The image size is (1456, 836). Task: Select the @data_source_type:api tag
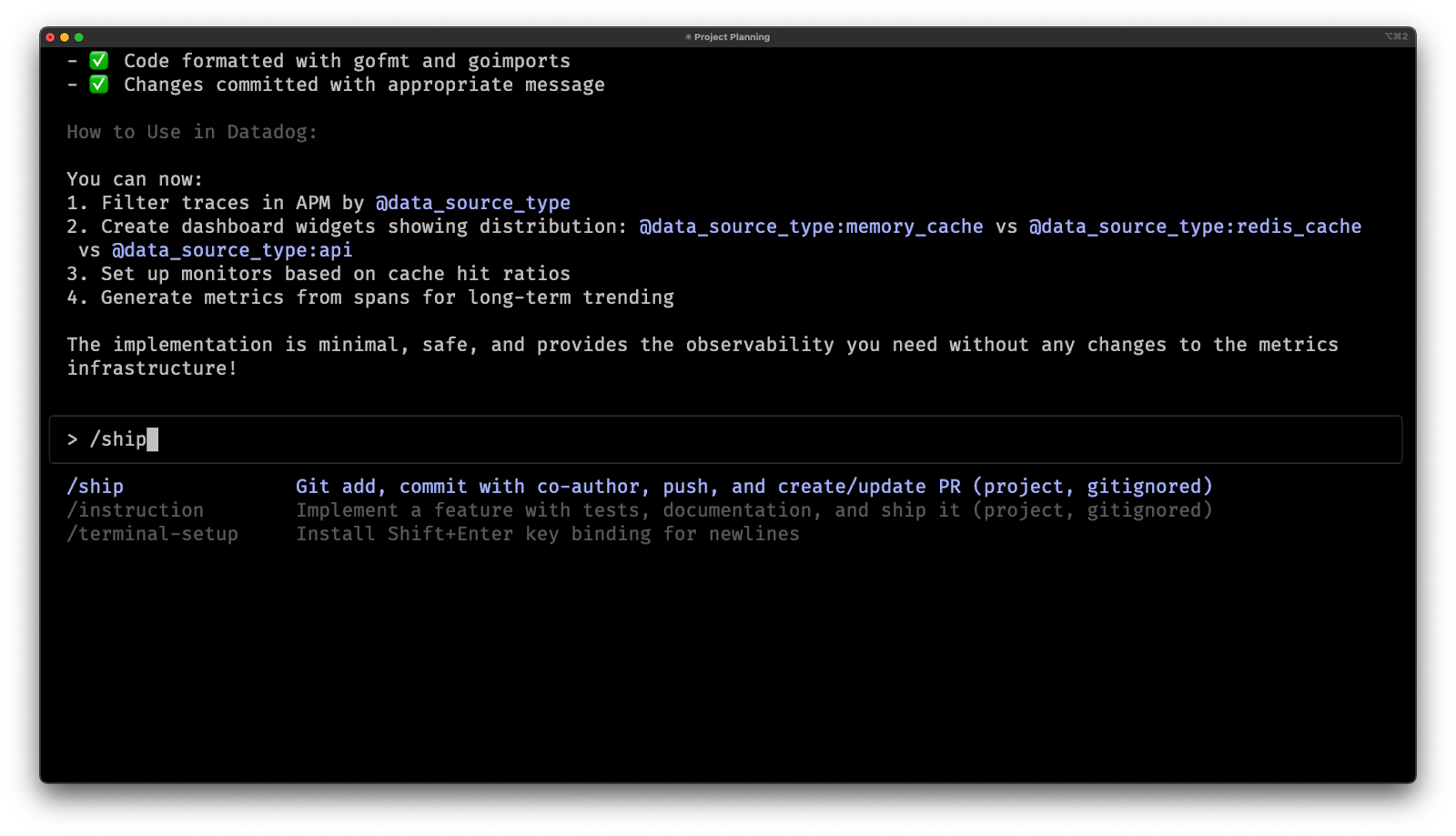tap(232, 250)
